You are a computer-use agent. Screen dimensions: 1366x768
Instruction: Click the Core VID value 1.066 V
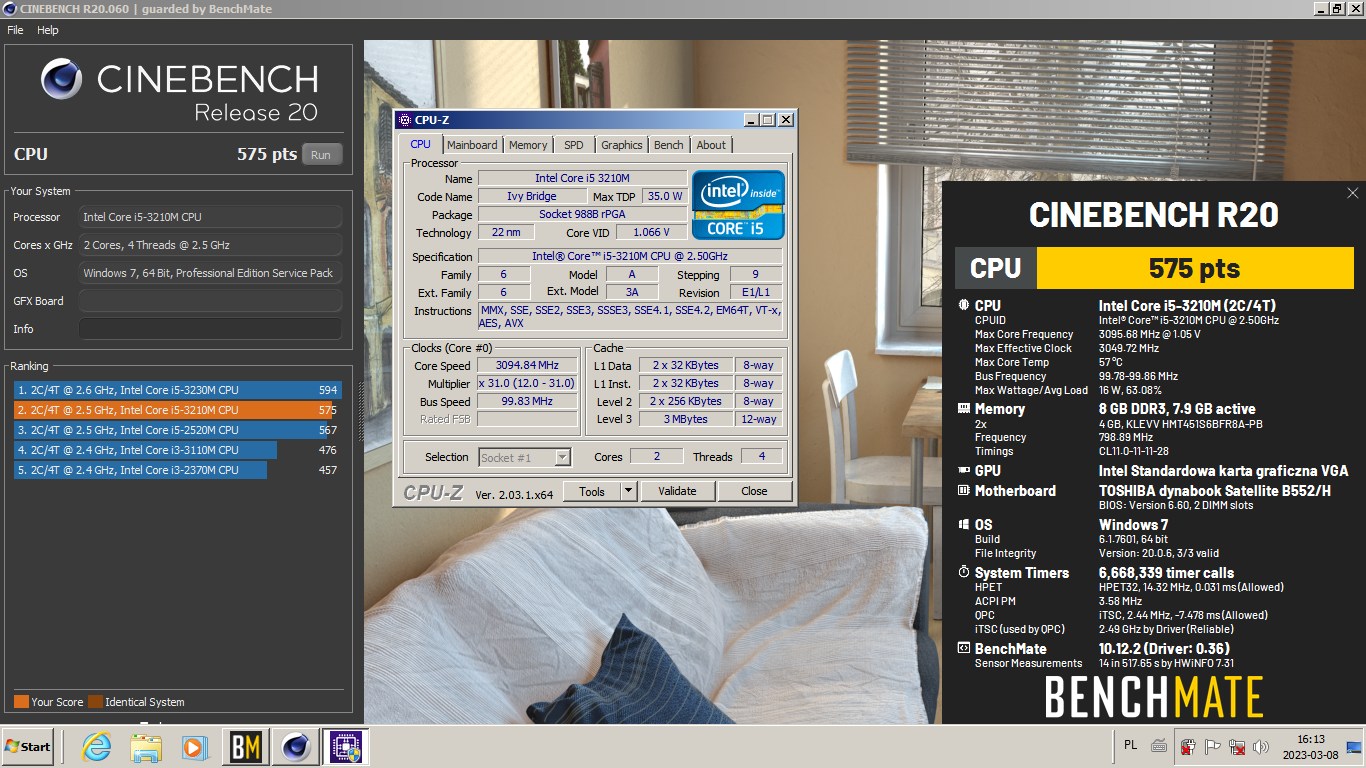coord(651,232)
